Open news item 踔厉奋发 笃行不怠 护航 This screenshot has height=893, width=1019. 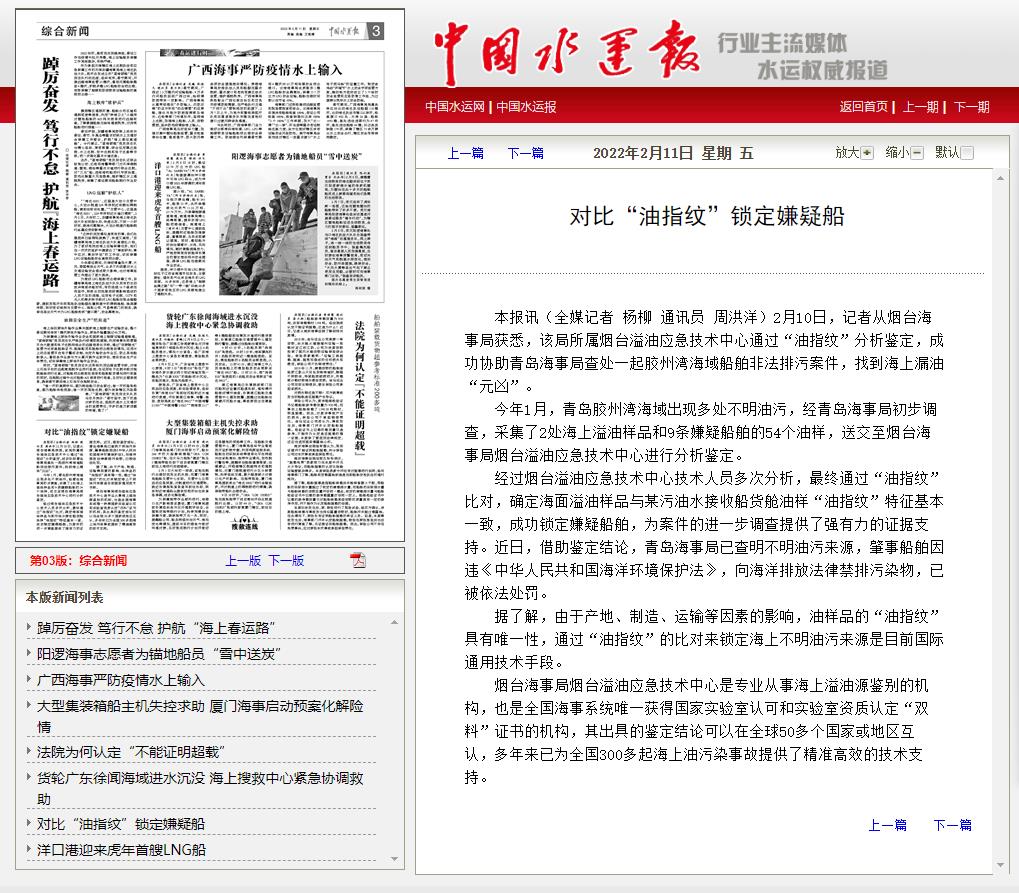(156, 628)
